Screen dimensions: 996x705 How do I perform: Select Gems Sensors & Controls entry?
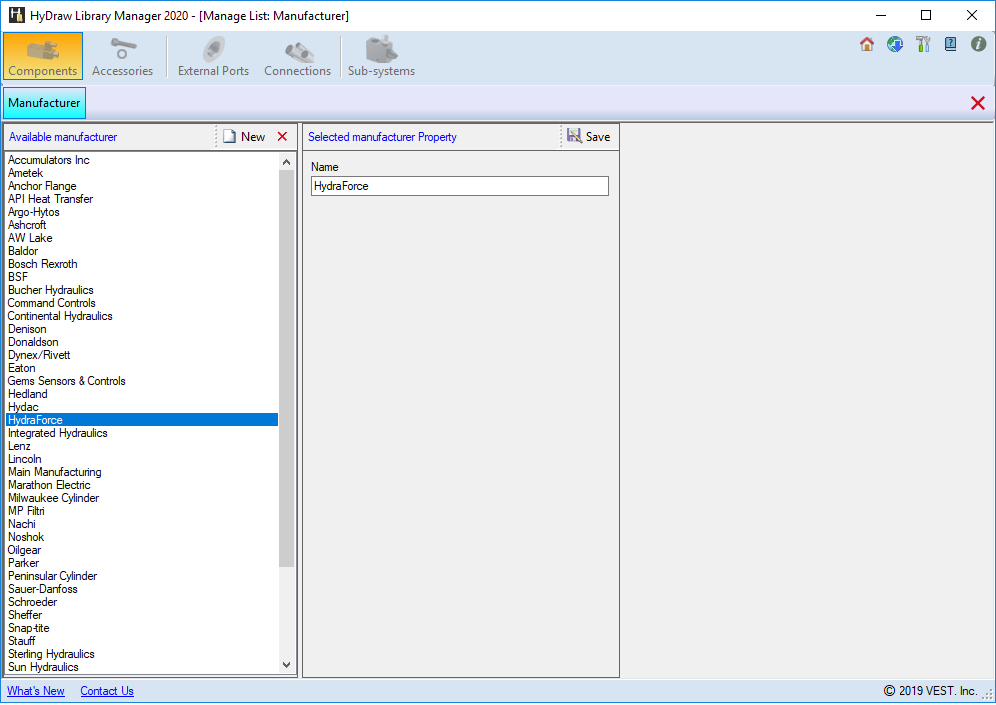(142, 381)
